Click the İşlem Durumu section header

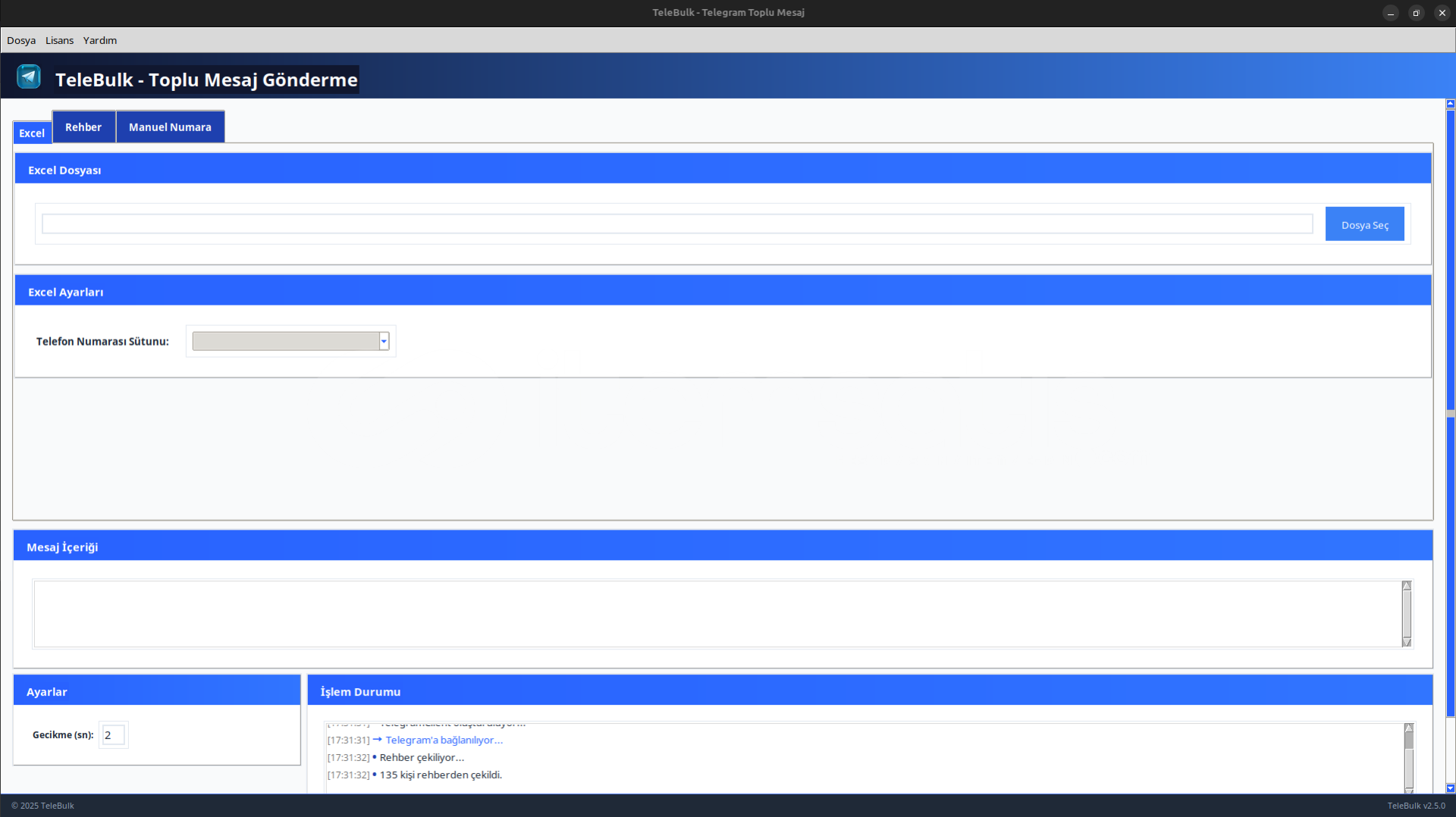pos(870,690)
